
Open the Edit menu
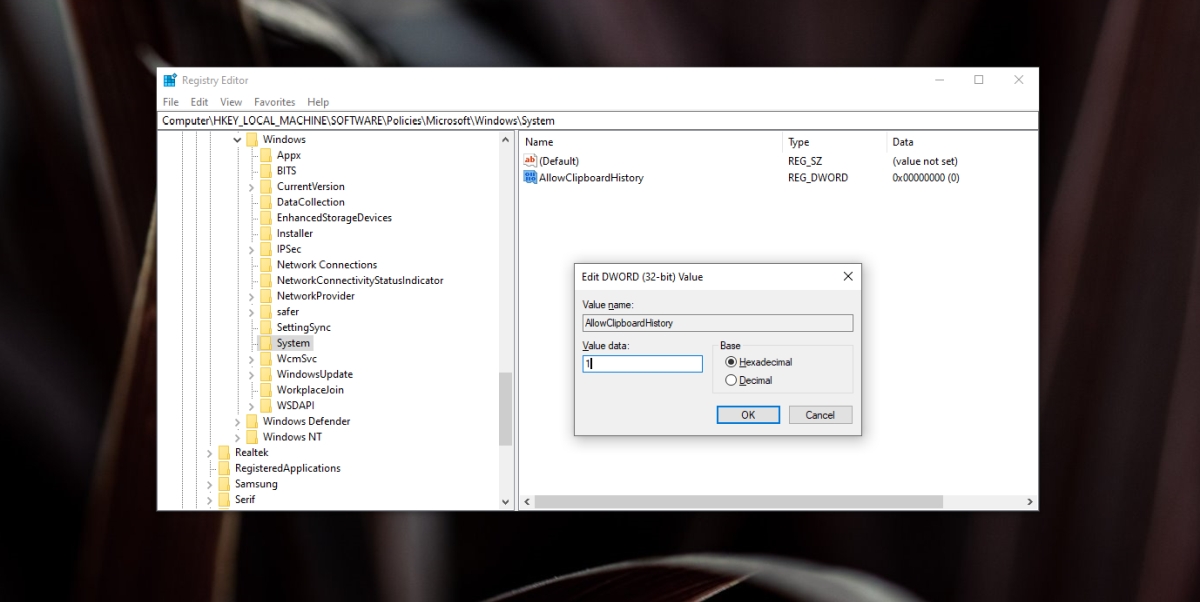(199, 101)
